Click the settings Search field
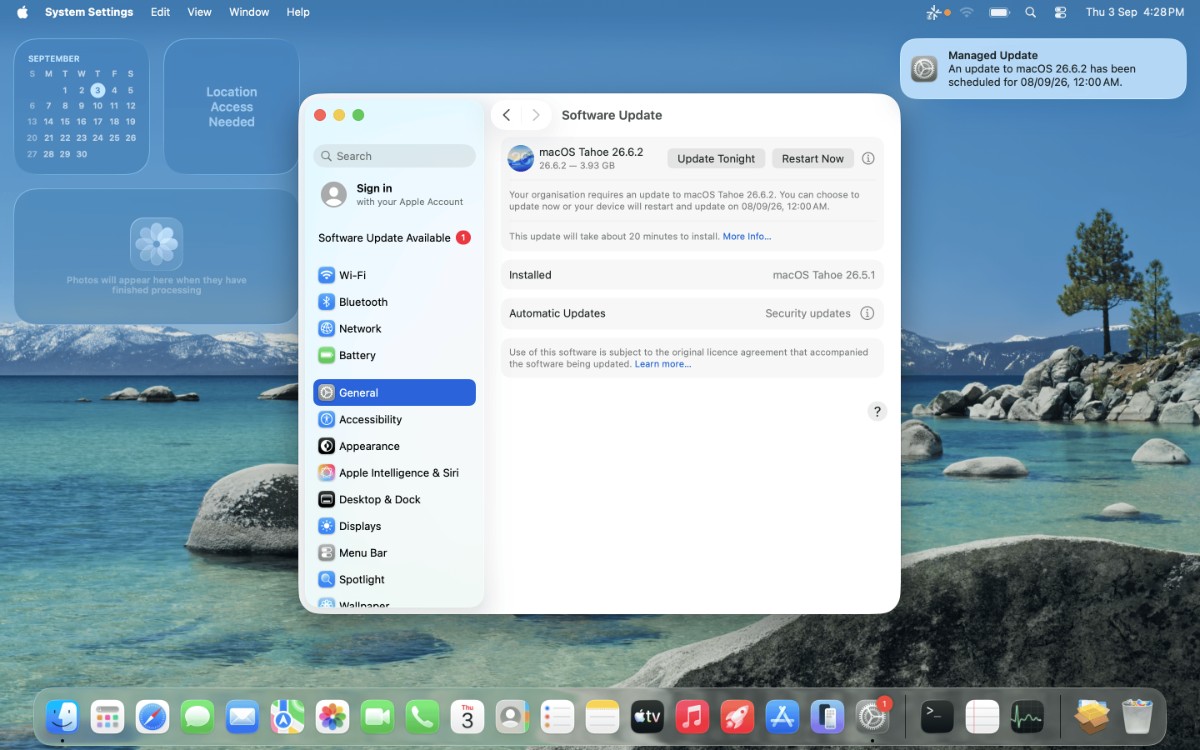The height and width of the screenshot is (750, 1200). click(x=394, y=156)
